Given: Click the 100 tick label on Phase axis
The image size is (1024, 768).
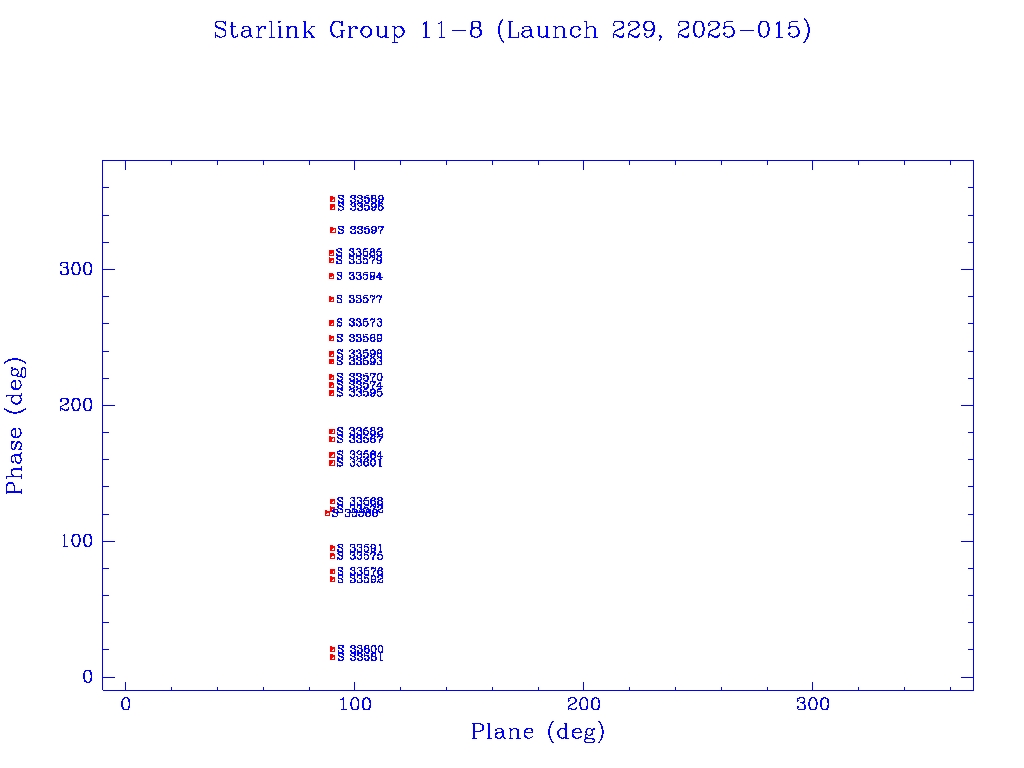Looking at the screenshot, I should pos(76,541).
